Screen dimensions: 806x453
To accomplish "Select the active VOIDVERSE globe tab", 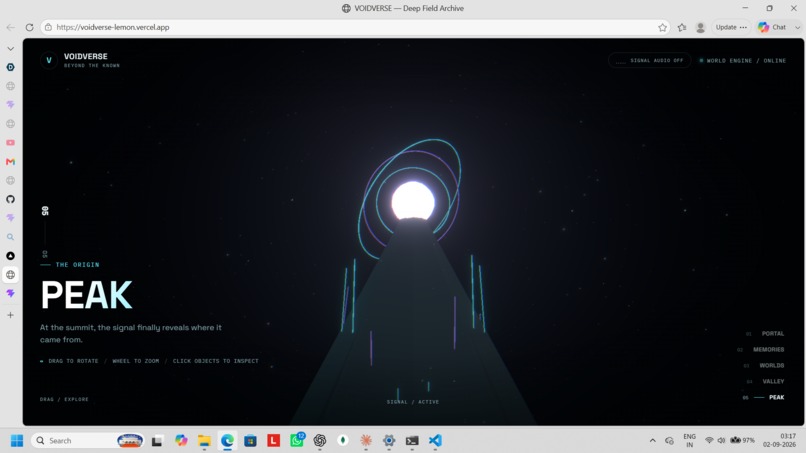I will point(10,275).
